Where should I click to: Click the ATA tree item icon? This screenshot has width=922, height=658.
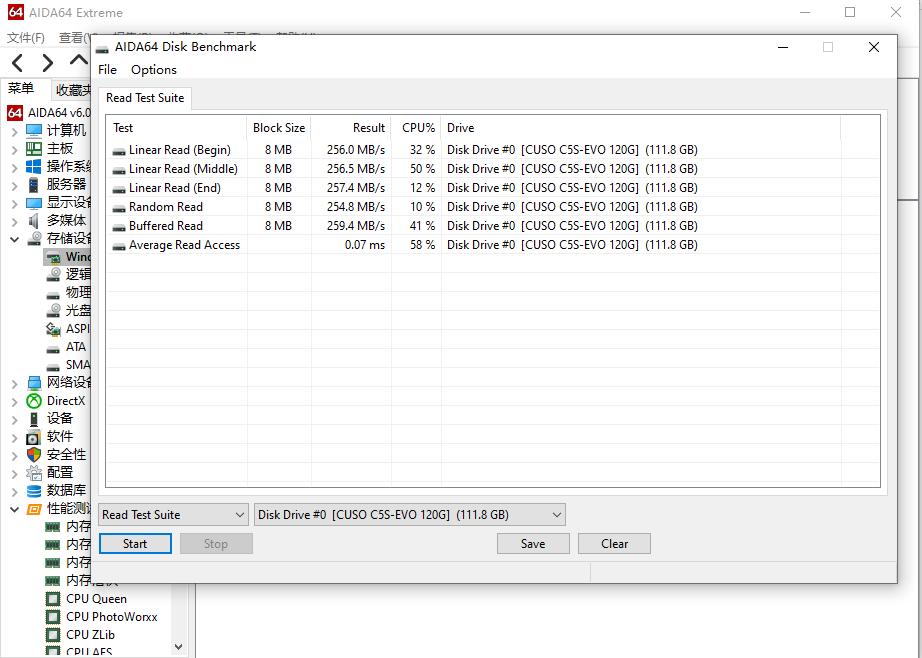click(x=54, y=348)
